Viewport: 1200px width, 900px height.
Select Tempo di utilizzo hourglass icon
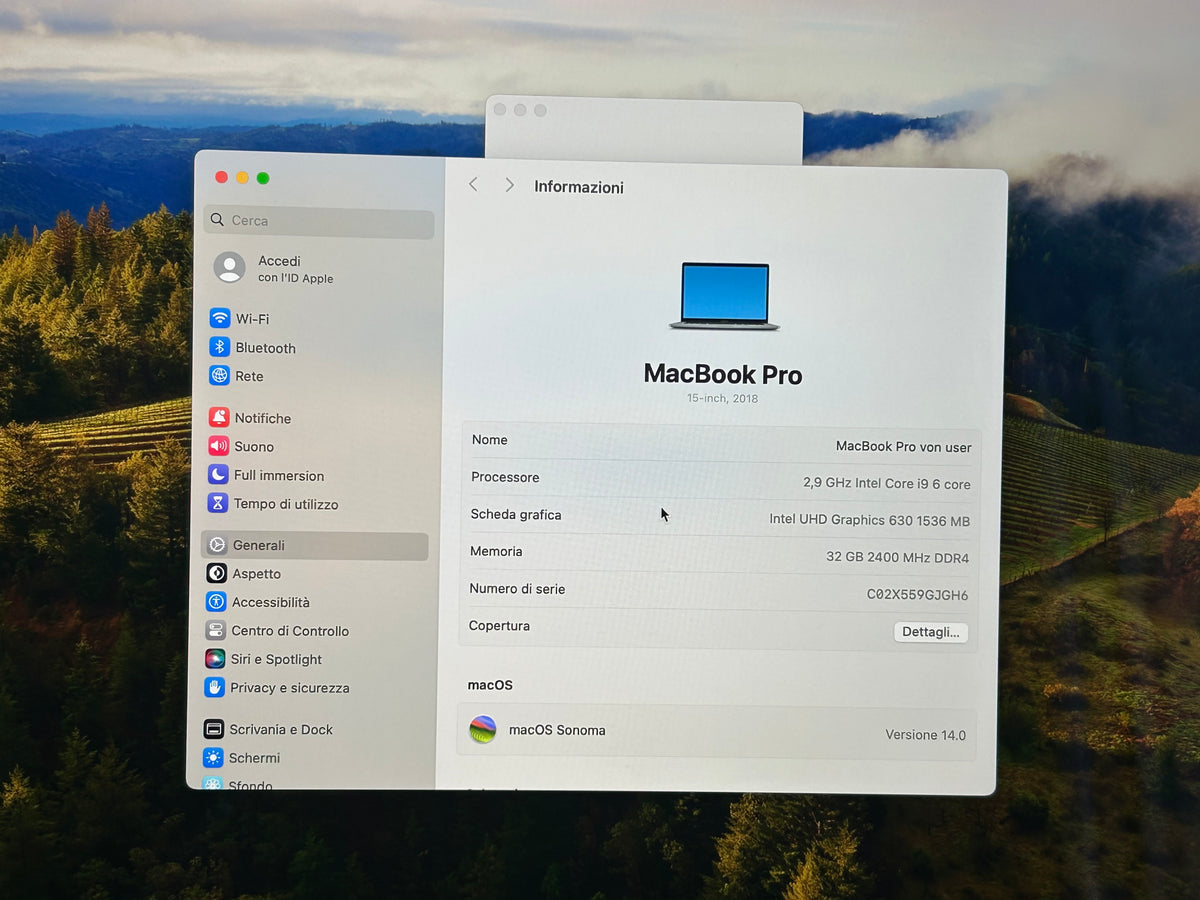tap(218, 503)
